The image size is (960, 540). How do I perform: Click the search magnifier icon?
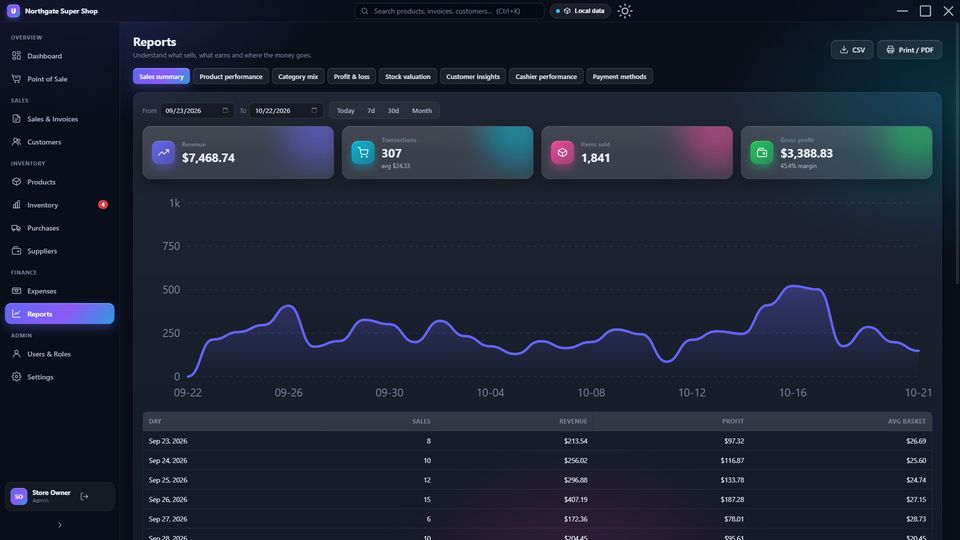(x=364, y=11)
